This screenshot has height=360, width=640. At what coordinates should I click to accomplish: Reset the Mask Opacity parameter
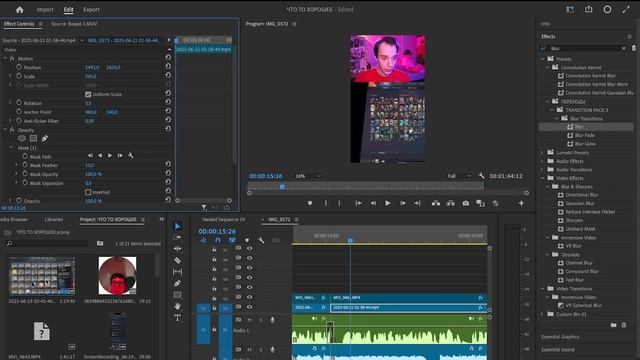coord(168,173)
